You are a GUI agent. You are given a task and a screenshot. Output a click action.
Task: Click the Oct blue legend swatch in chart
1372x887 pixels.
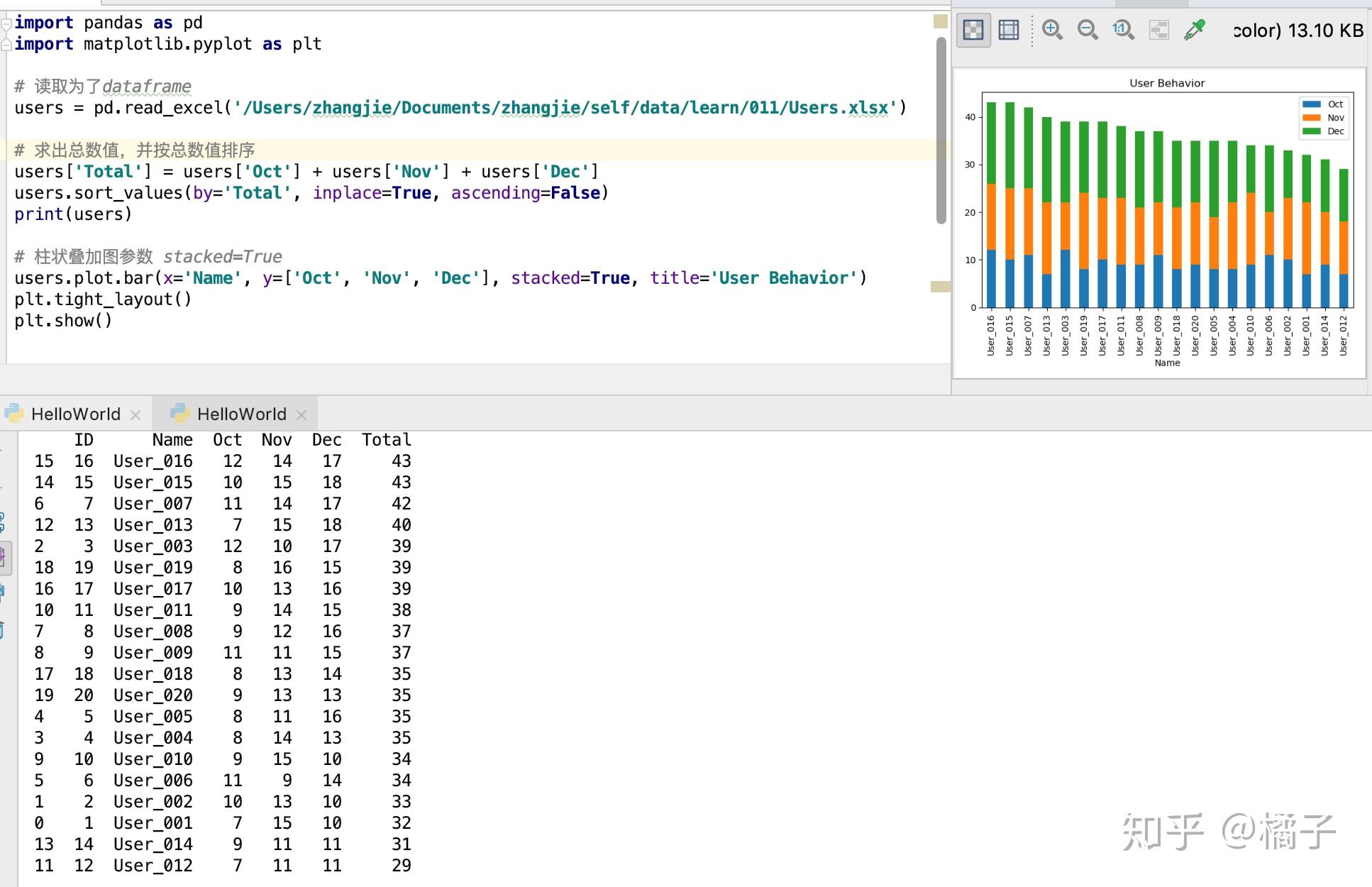coord(1312,104)
